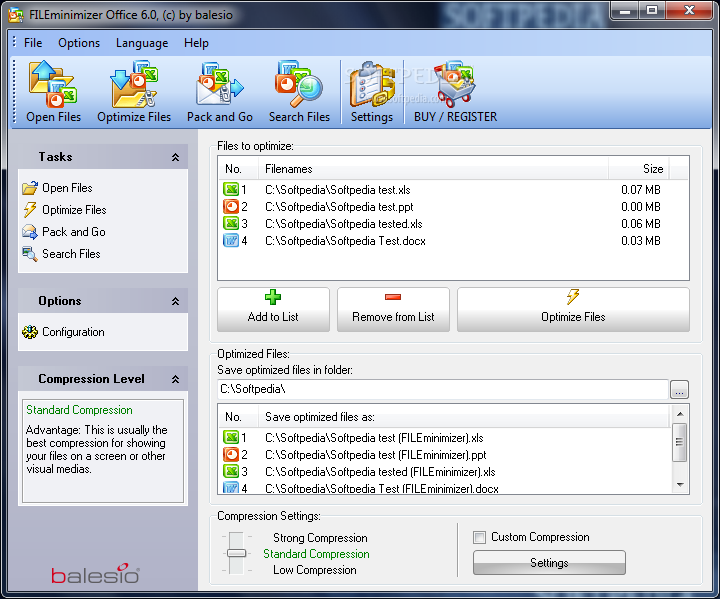720x599 pixels.
Task: Click green Standard Compression in left panel
Action: (79, 410)
